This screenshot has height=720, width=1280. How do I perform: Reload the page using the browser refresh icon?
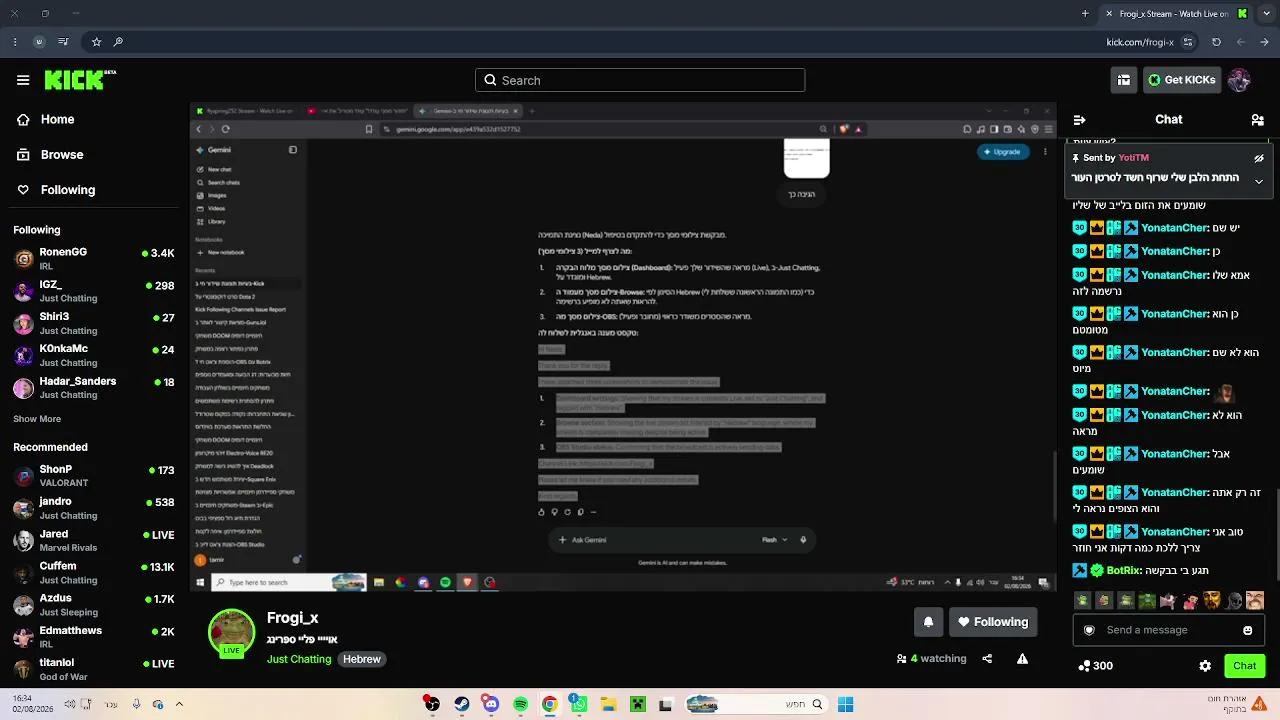1216,42
